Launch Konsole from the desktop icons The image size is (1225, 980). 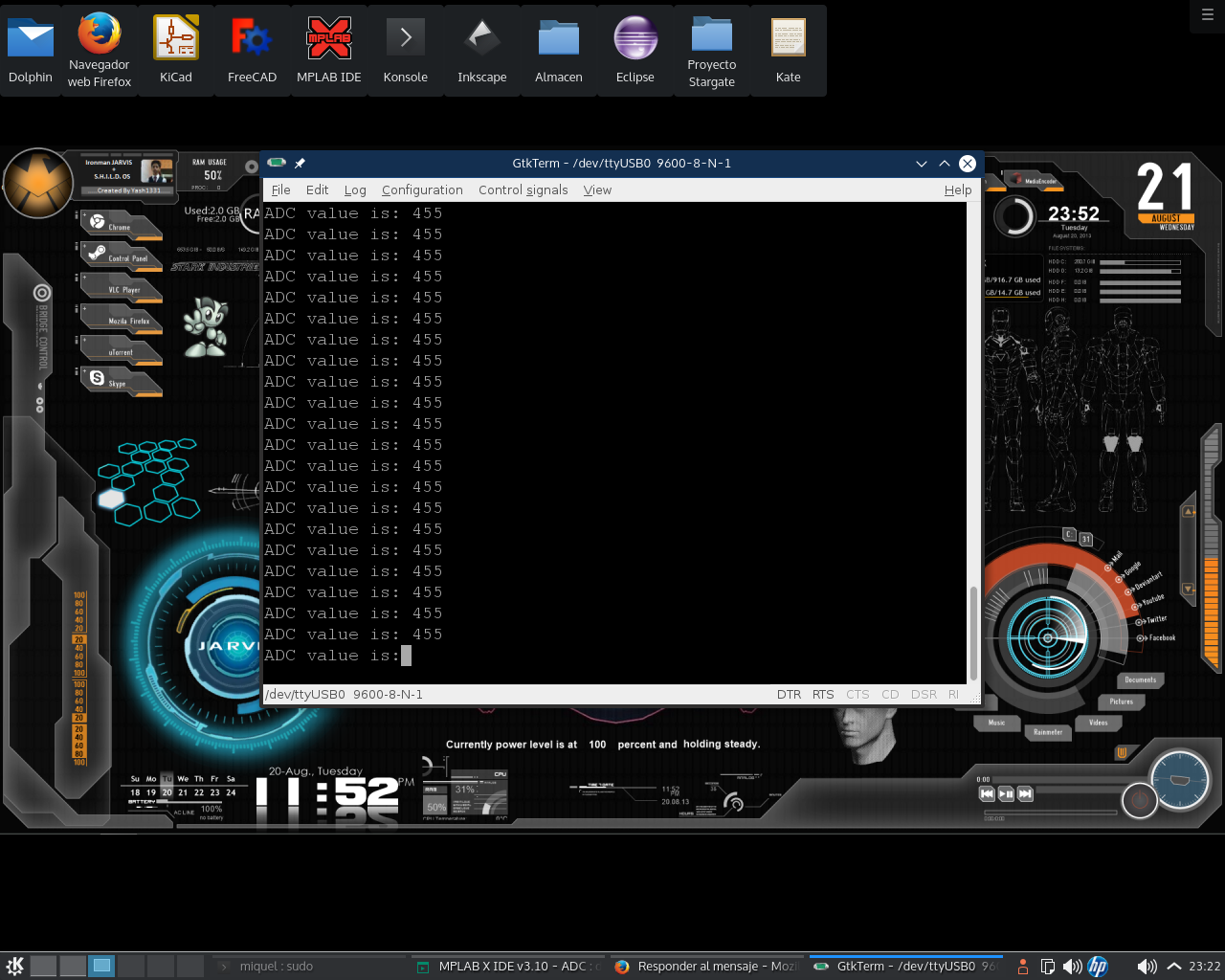click(x=406, y=50)
